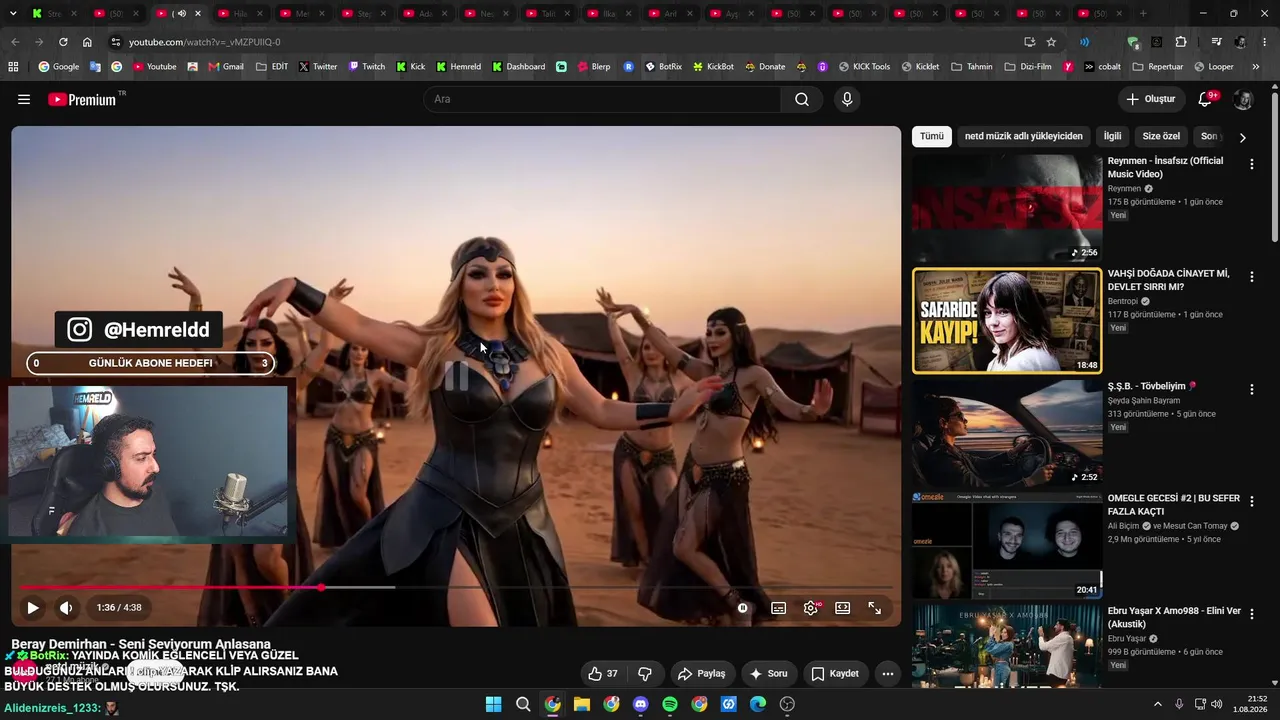Open the 'Safaride Kayıp' Bentropi thumbnail
The image size is (1280, 720).
coord(1007,321)
